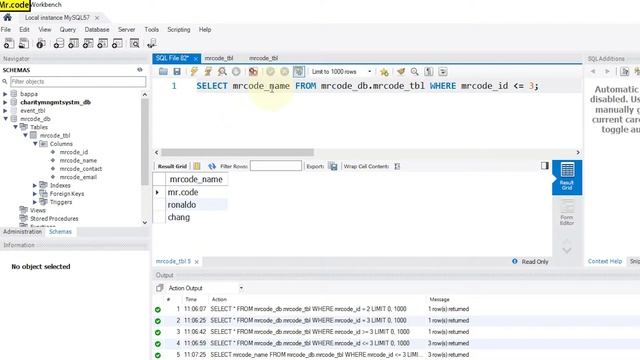Click the reconnect to DBMS icon

pyautogui.click(x=152, y=43)
